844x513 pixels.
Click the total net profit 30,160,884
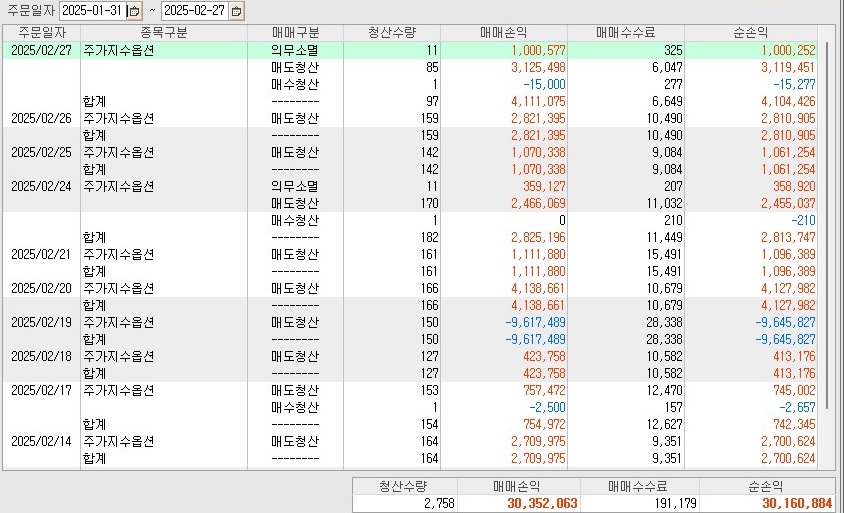[797, 503]
